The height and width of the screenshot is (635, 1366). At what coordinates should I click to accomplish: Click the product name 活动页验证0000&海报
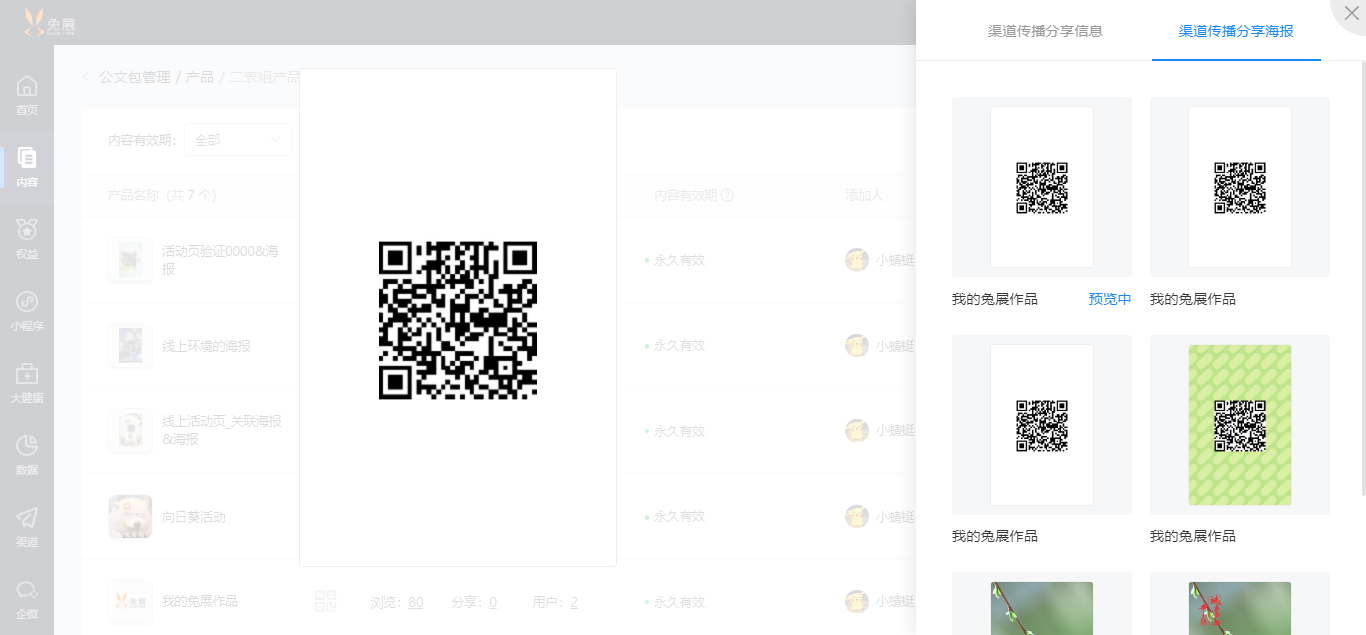coord(220,260)
